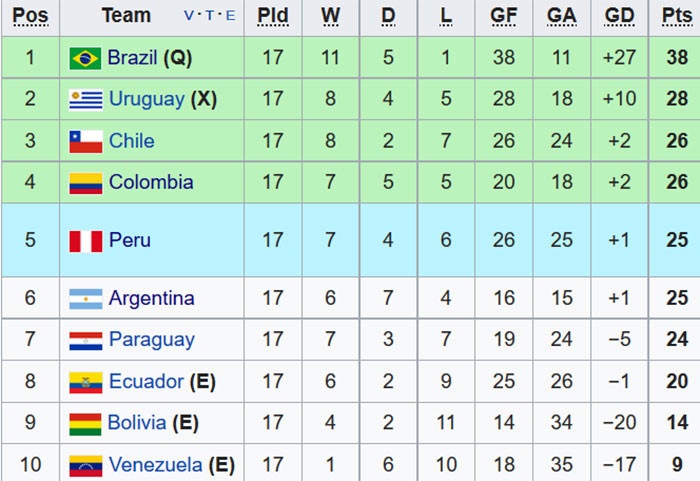Click the Peru flag icon

(x=85, y=241)
